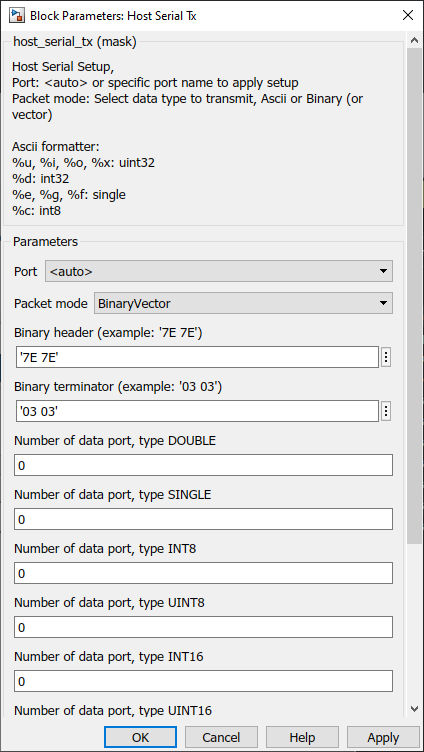Click the '%e, %g, %f: single' description line
Viewport: 424px width, 752px height.
tap(69, 195)
